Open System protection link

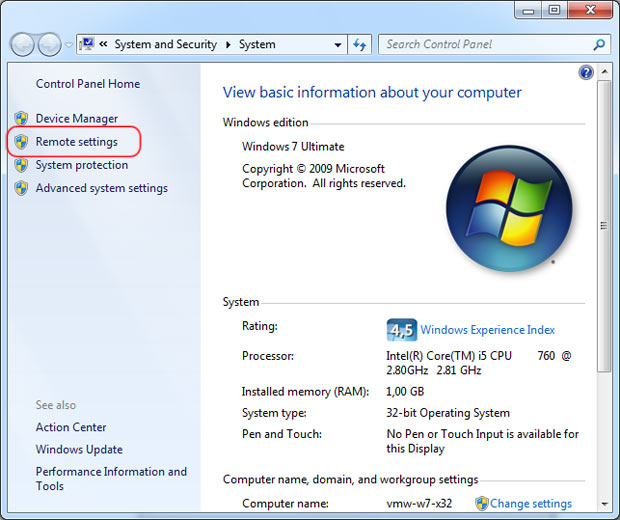coord(82,165)
